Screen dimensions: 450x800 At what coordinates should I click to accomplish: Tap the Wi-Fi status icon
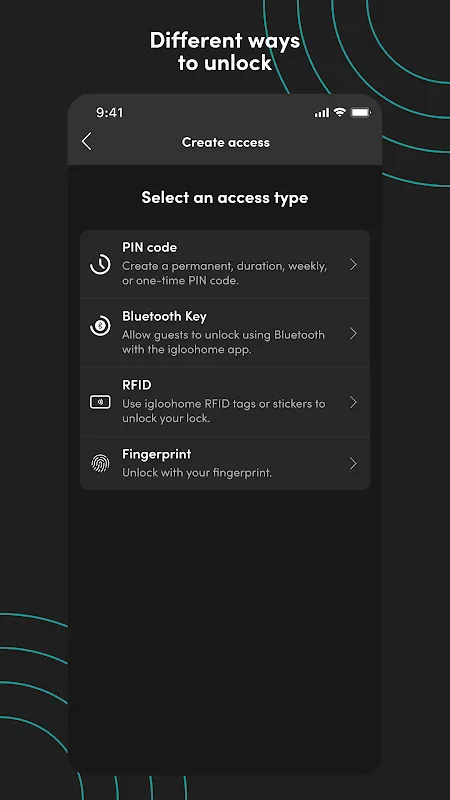[340, 112]
